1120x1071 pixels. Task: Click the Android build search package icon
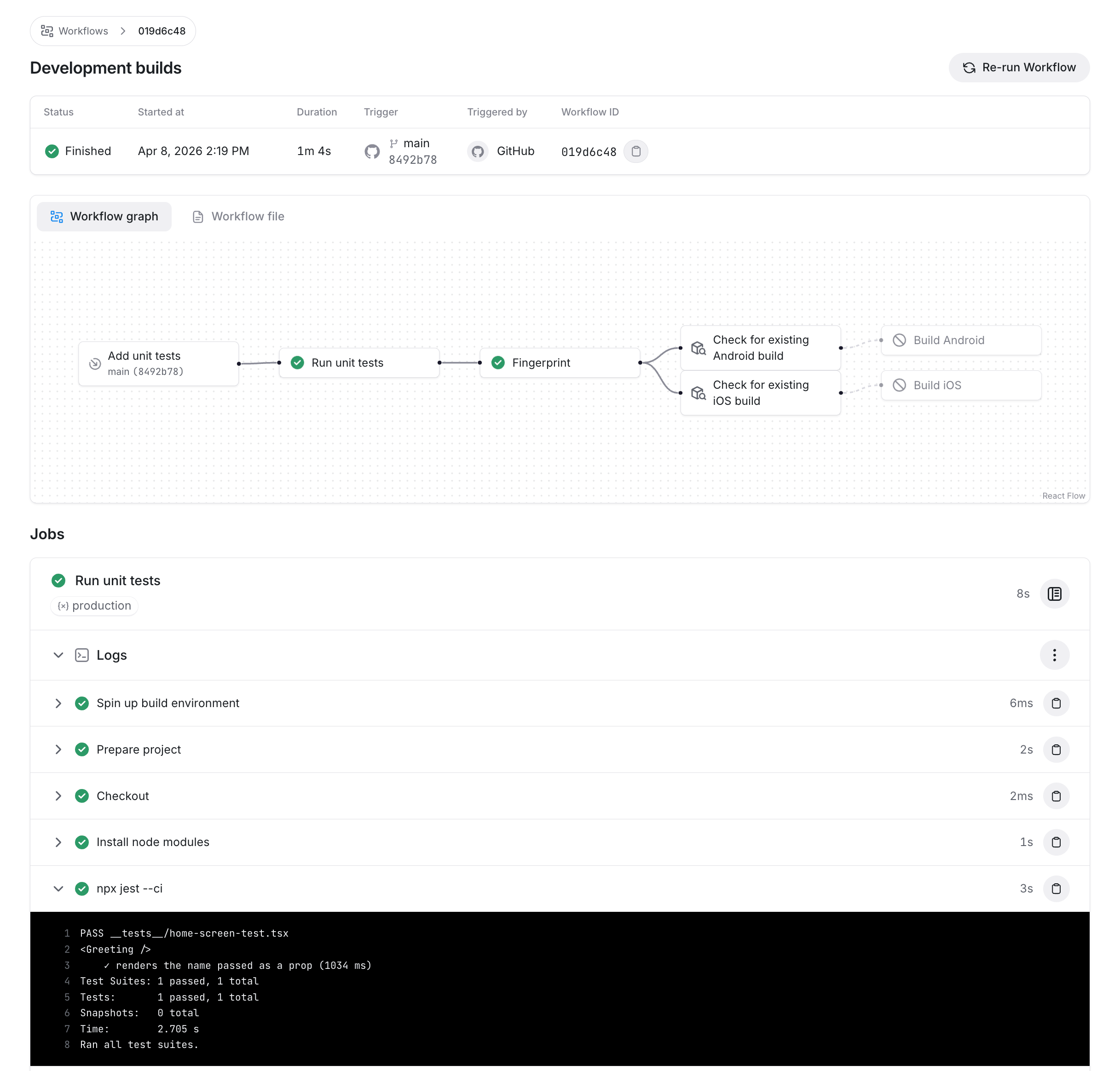(698, 348)
